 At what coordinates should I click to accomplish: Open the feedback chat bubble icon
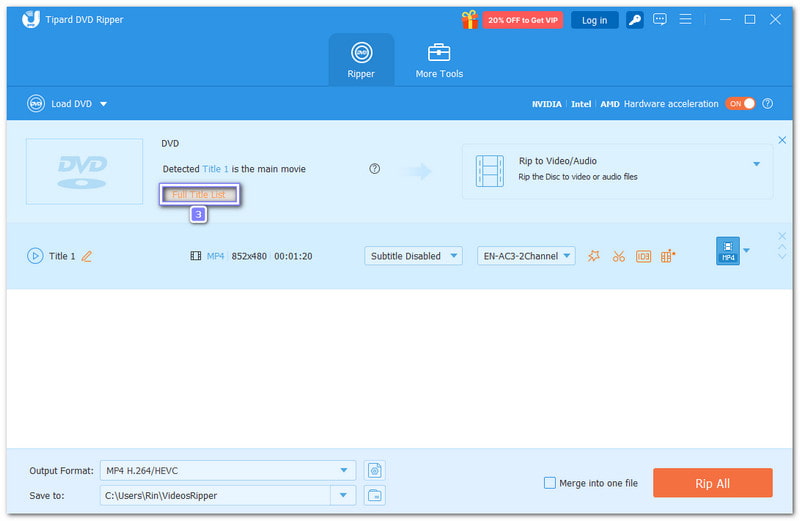(x=660, y=20)
